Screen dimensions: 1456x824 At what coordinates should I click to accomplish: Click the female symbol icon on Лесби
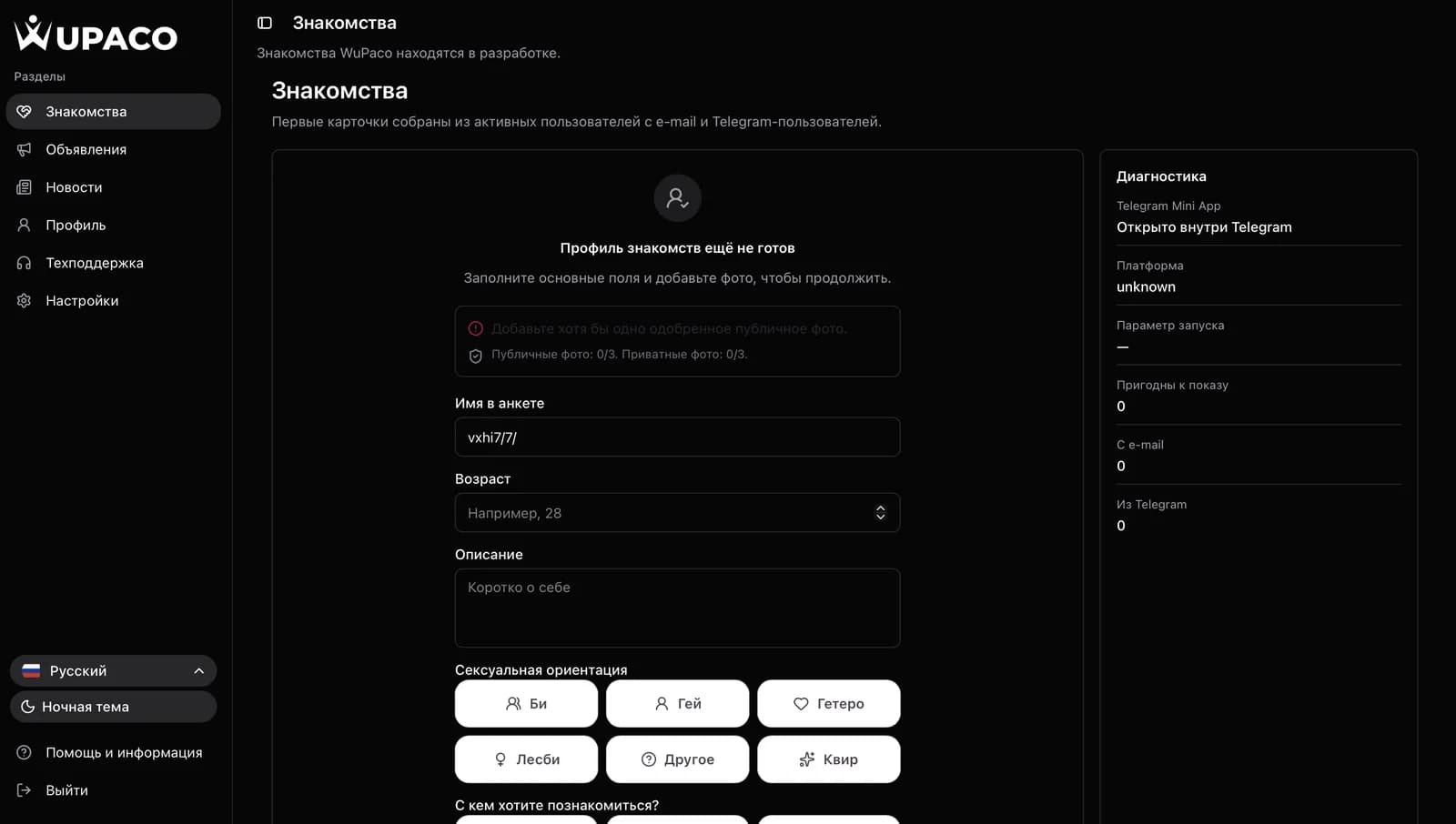(500, 759)
